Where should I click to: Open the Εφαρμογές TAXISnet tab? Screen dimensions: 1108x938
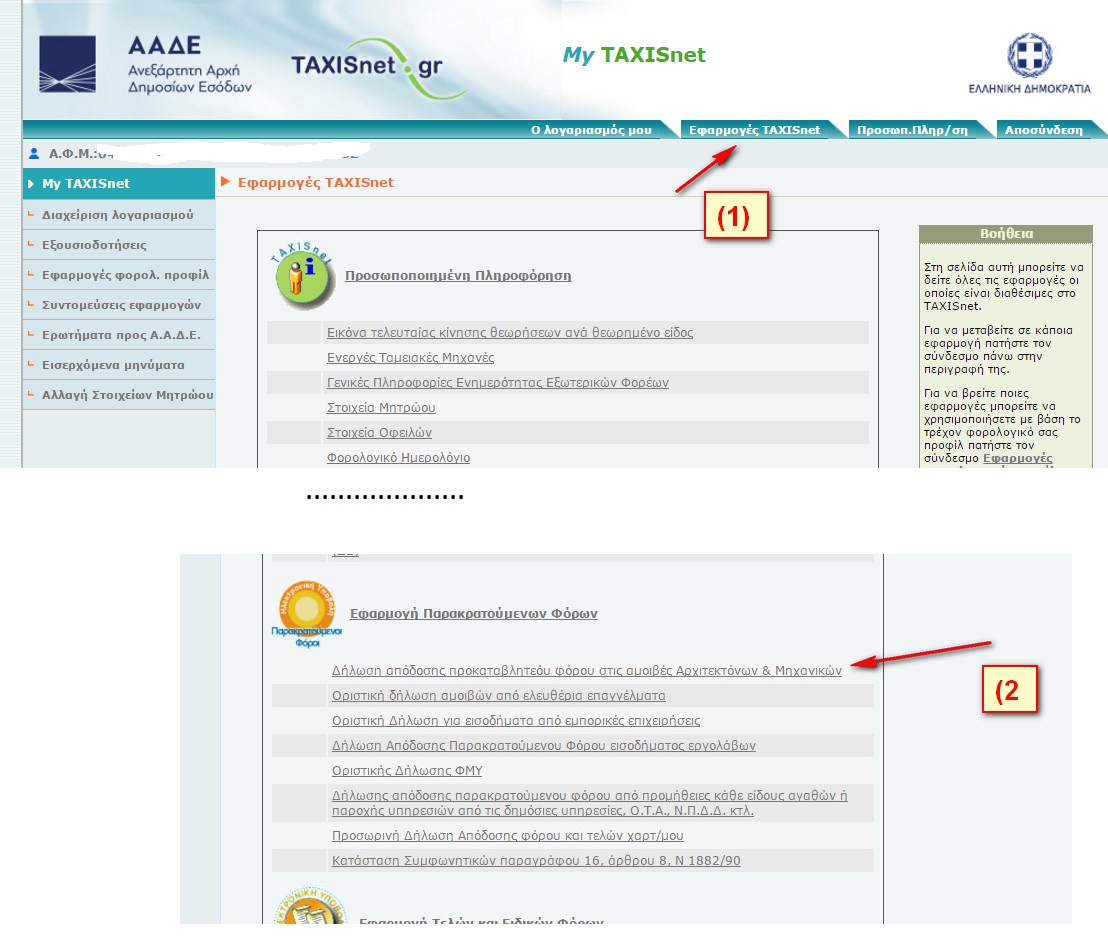755,130
